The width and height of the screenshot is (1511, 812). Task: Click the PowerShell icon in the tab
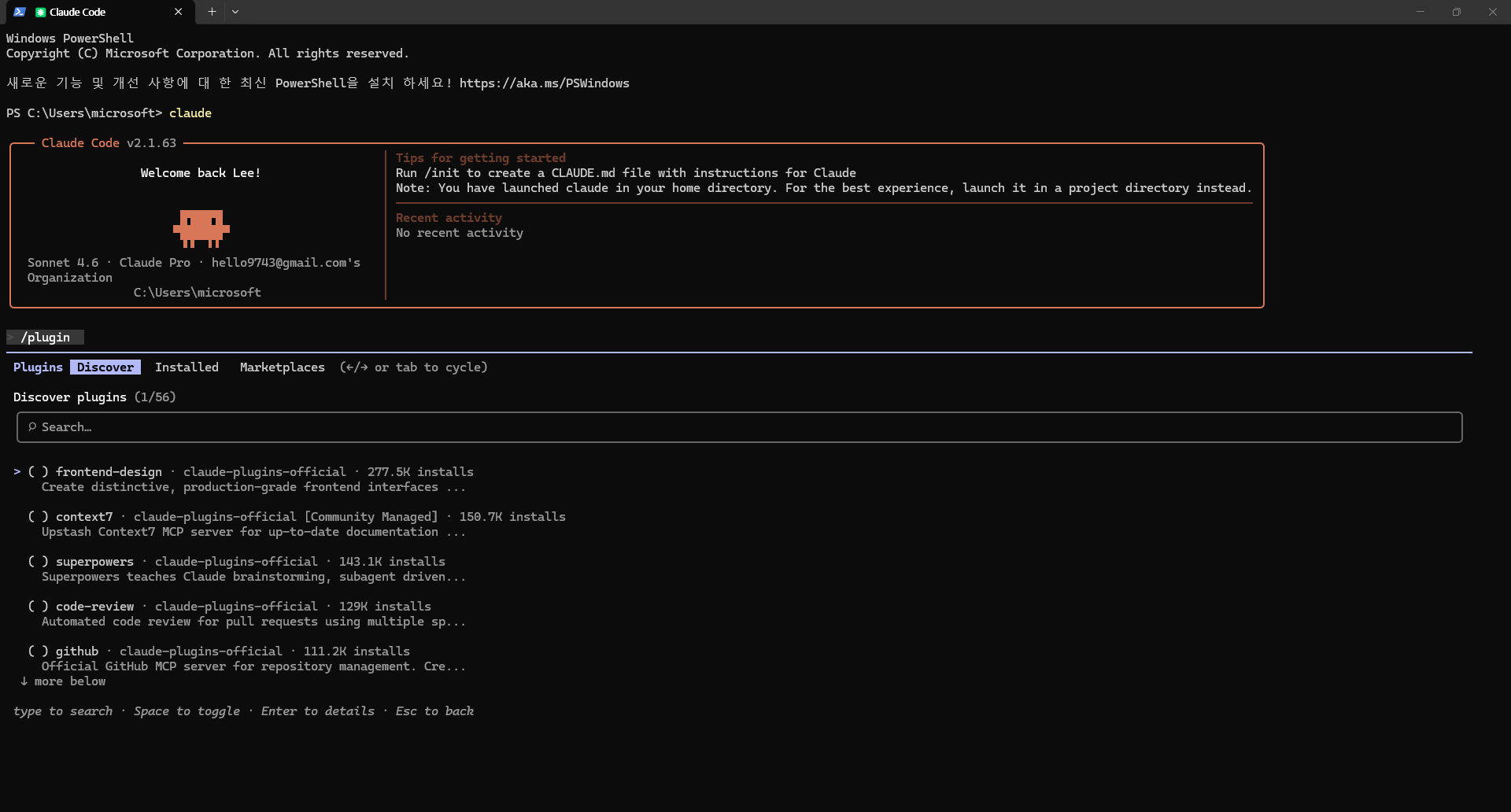click(20, 12)
